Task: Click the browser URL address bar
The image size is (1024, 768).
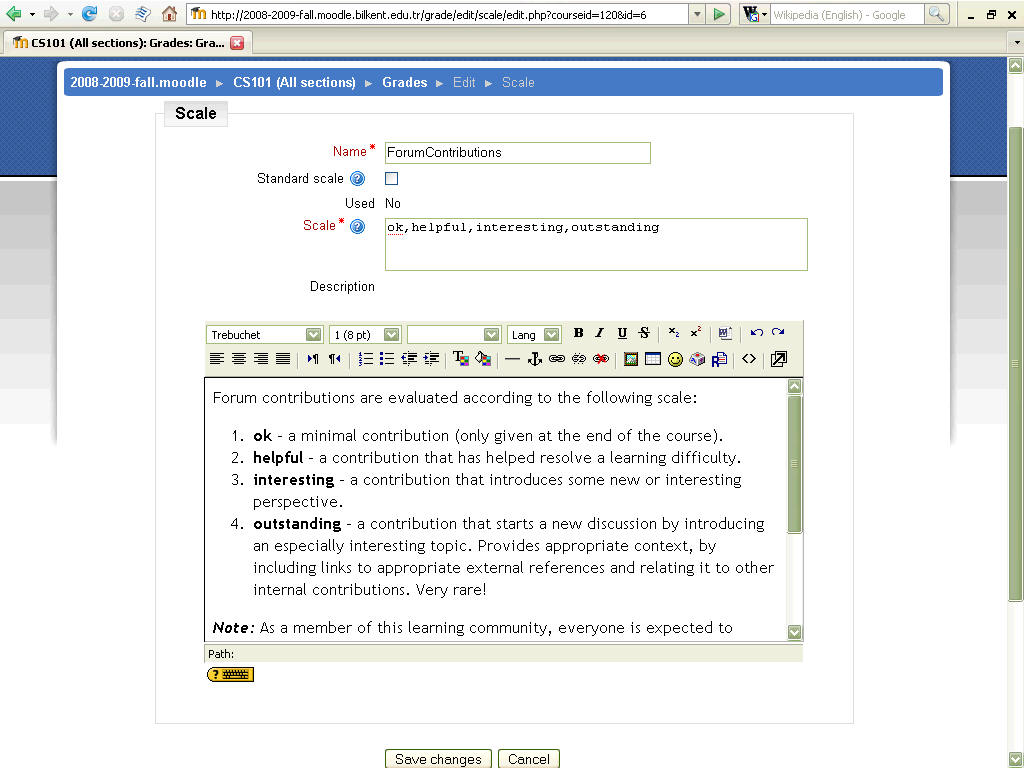Action: [x=438, y=14]
